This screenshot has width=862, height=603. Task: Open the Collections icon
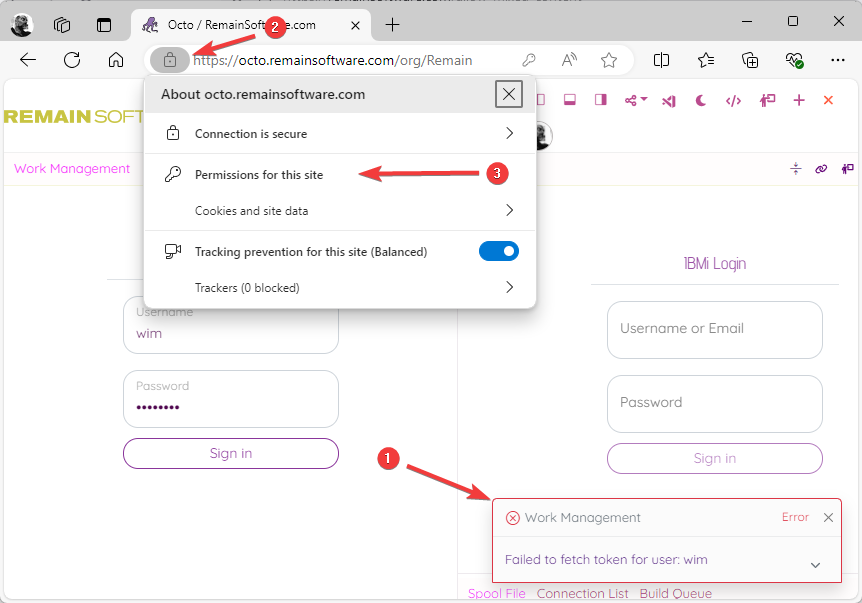point(750,60)
